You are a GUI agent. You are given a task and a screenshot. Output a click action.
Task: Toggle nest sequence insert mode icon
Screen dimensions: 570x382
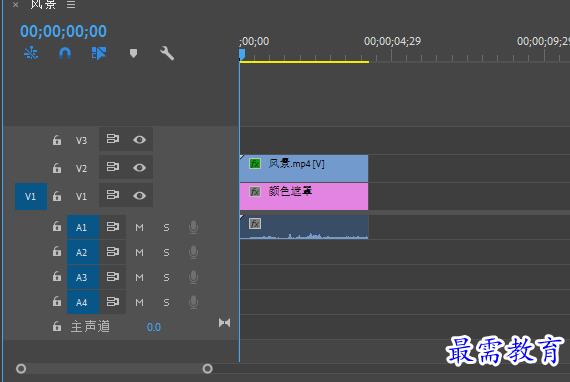pyautogui.click(x=31, y=53)
